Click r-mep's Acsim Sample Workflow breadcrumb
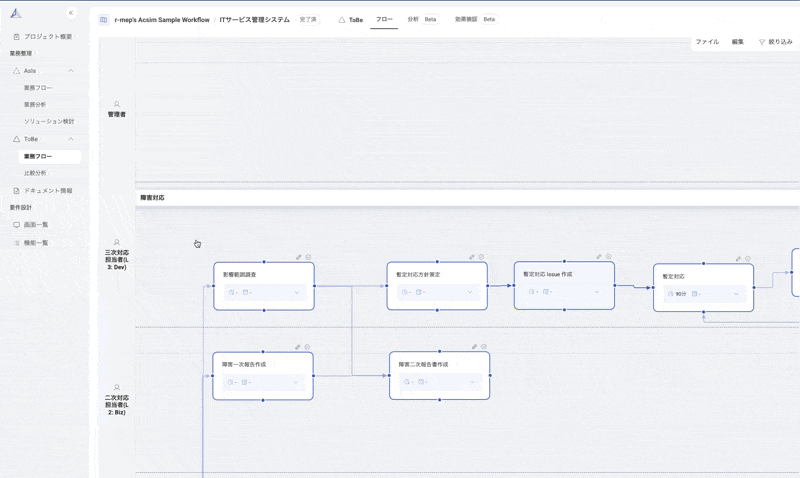This screenshot has width=800, height=478. click(162, 20)
